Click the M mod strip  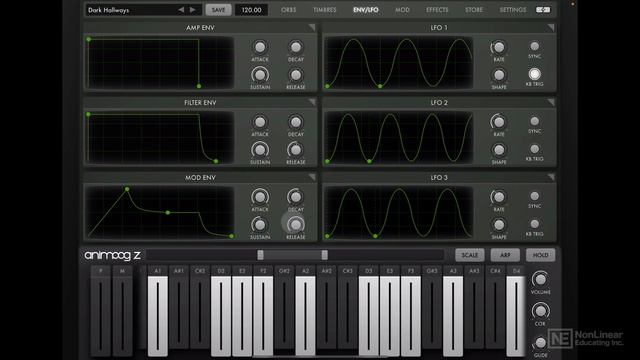pyautogui.click(x=122, y=311)
